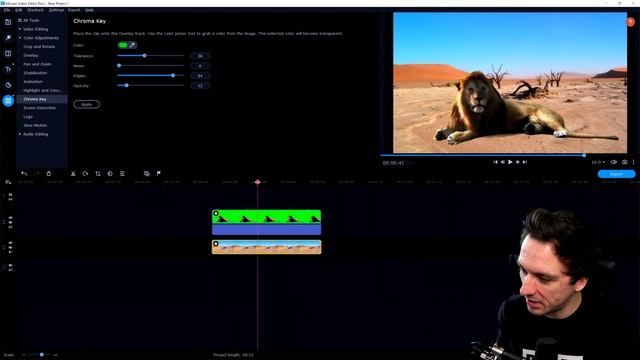Screen dimensions: 640x360
Task: Open Color Adjustments half-circle icon
Action: tap(110, 173)
